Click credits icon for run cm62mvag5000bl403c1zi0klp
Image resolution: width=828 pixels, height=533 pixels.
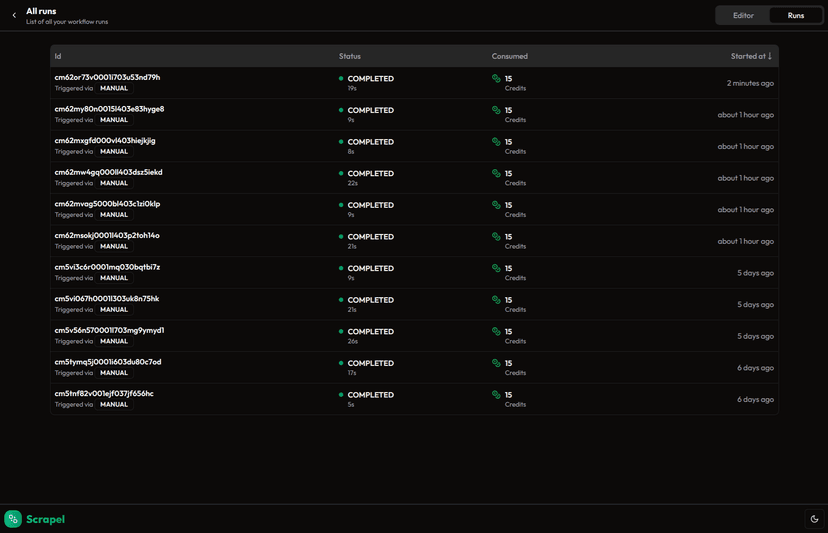[x=496, y=205]
